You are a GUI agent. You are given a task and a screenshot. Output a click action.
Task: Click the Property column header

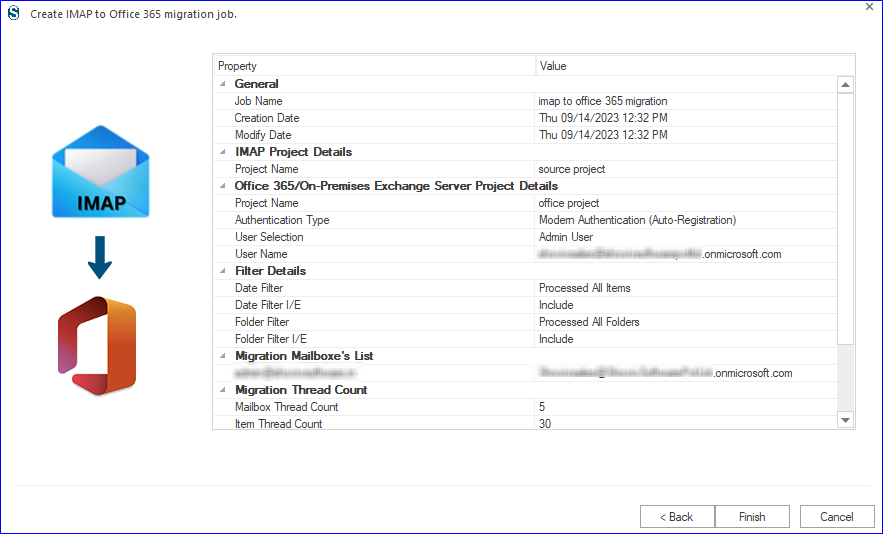click(x=374, y=66)
